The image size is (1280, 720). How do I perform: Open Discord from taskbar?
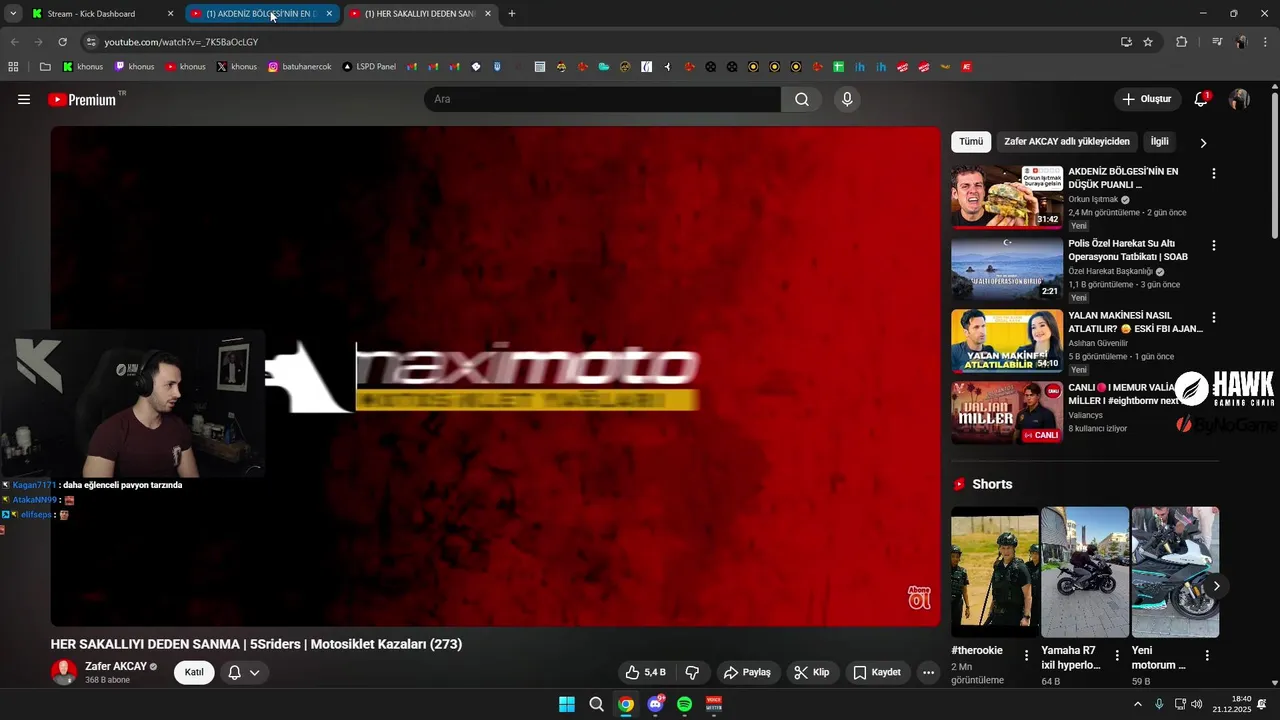pyautogui.click(x=655, y=704)
